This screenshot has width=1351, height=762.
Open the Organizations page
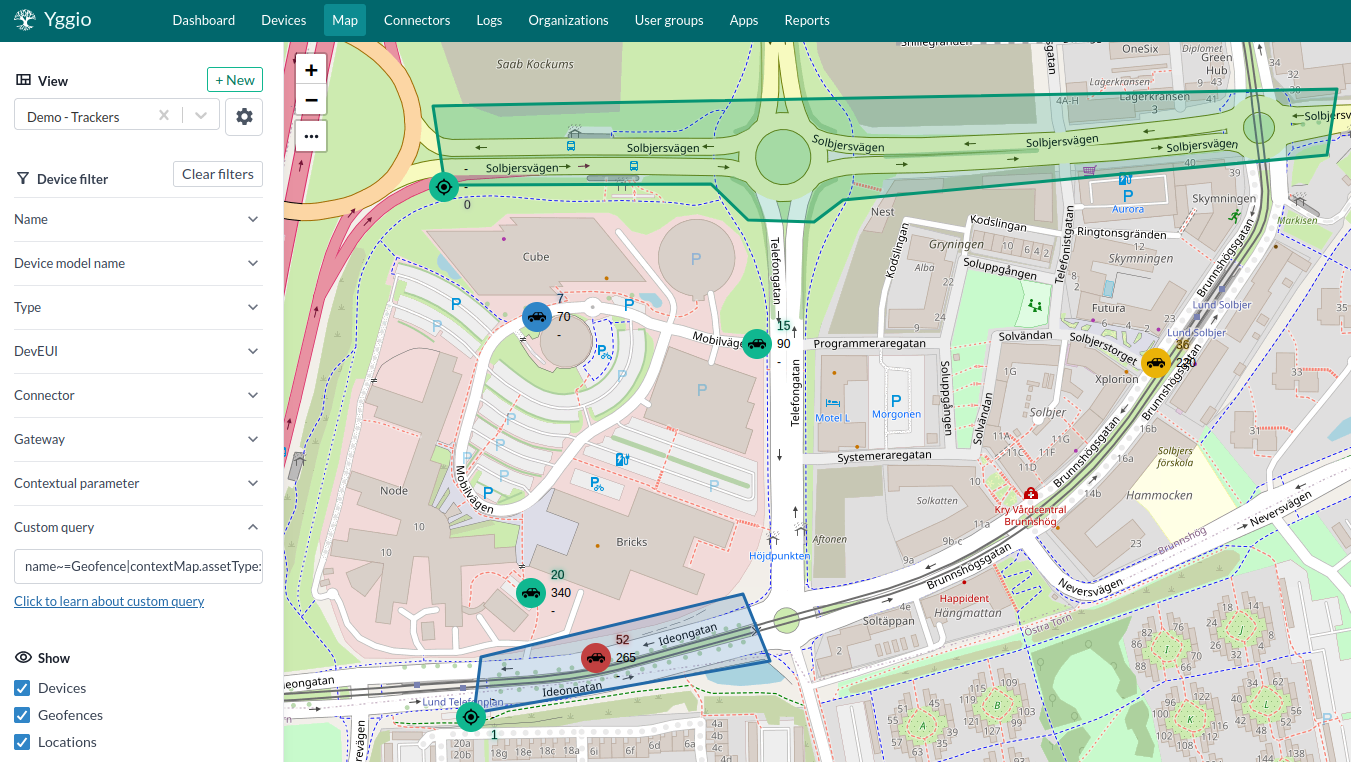(568, 20)
